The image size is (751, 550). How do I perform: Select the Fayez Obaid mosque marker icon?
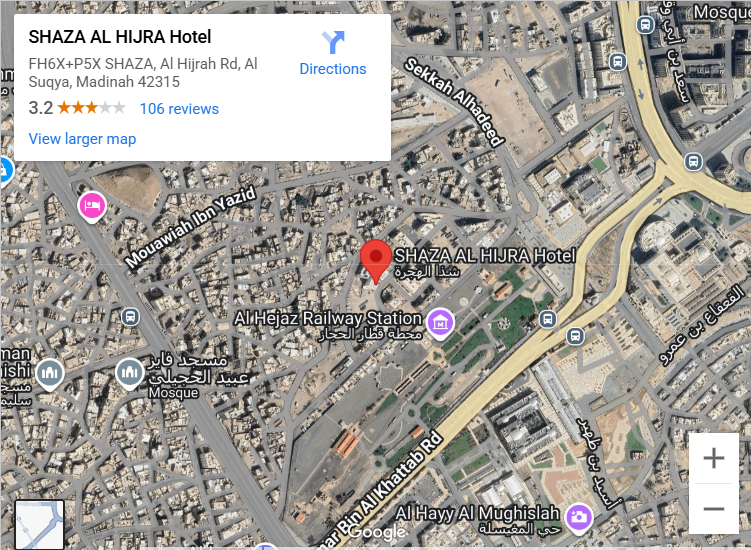point(129,374)
